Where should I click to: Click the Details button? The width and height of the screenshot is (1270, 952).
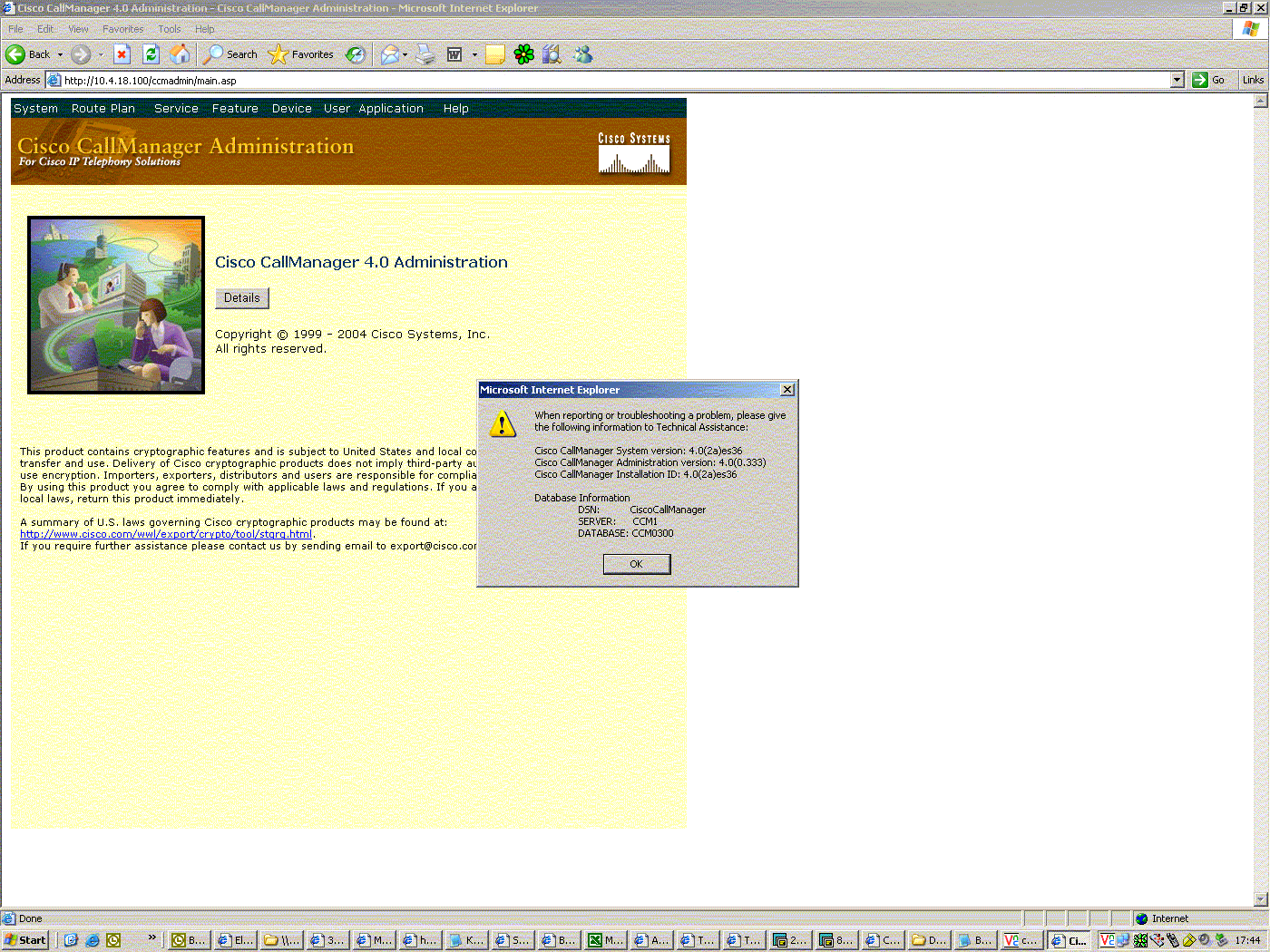coord(241,298)
